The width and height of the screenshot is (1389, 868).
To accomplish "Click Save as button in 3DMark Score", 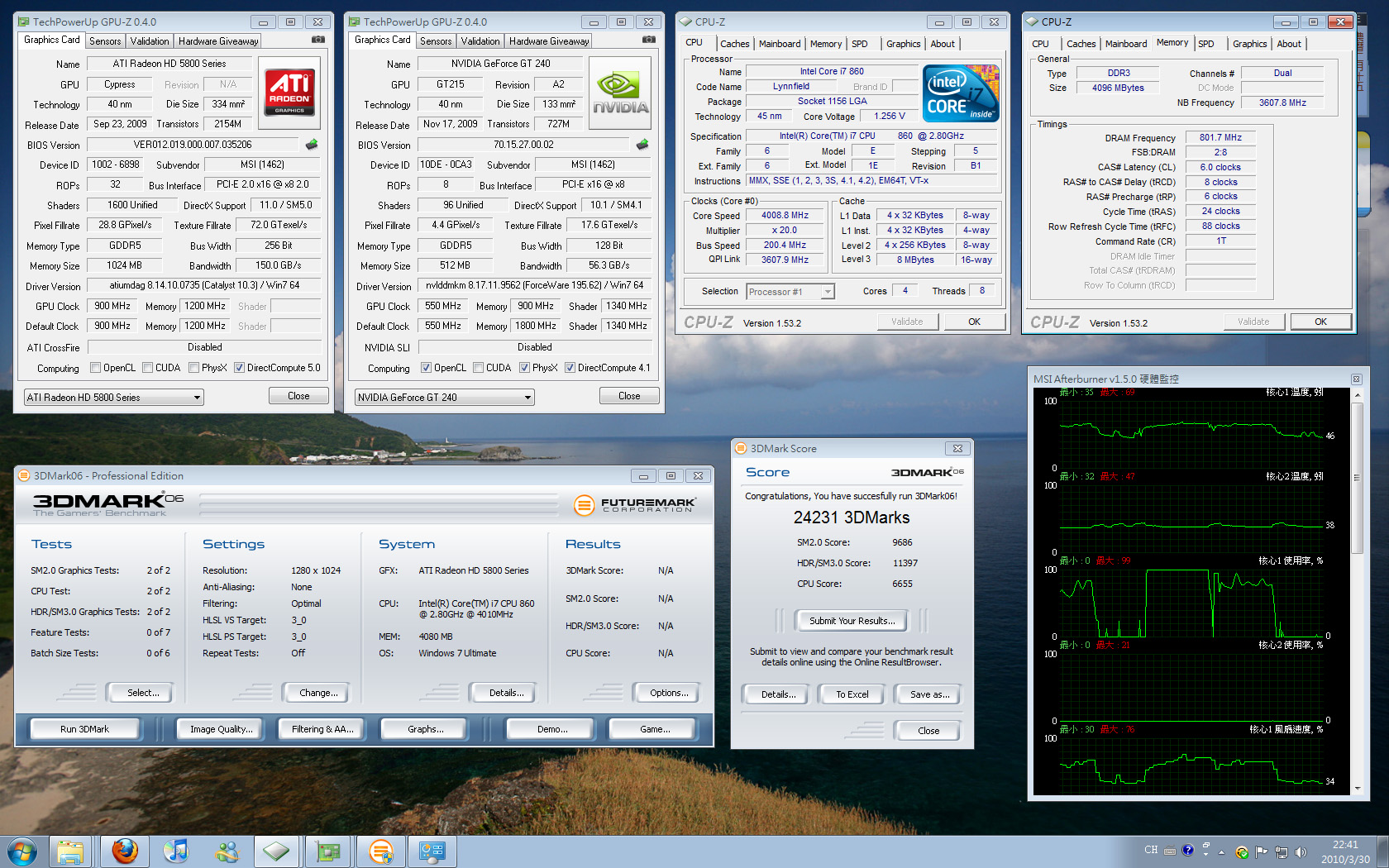I will pyautogui.click(x=928, y=694).
